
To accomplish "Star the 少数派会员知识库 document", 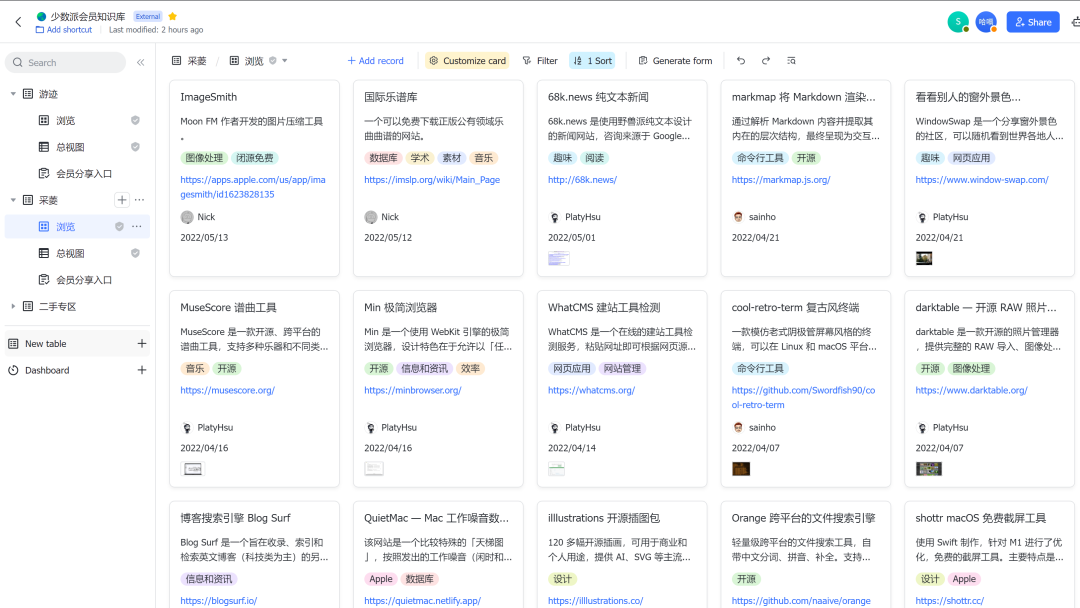I will point(172,16).
